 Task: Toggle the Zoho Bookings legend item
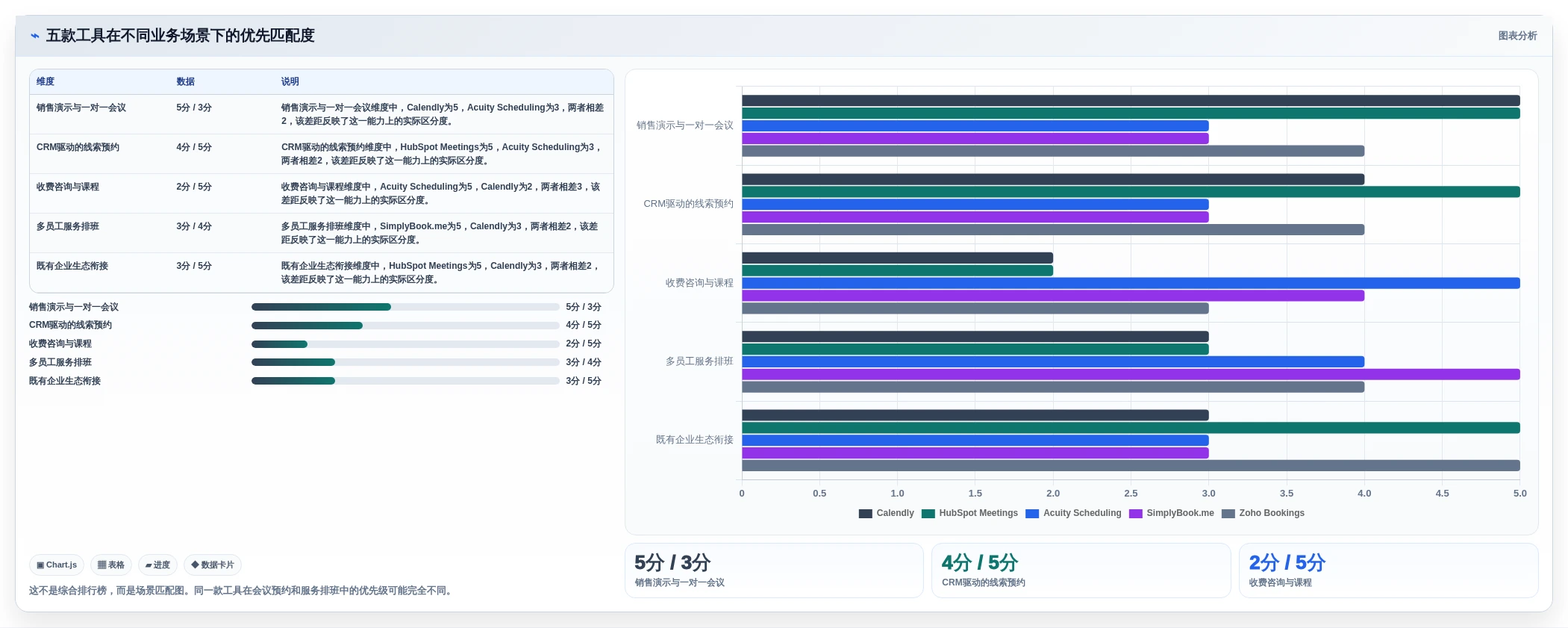click(x=1264, y=513)
